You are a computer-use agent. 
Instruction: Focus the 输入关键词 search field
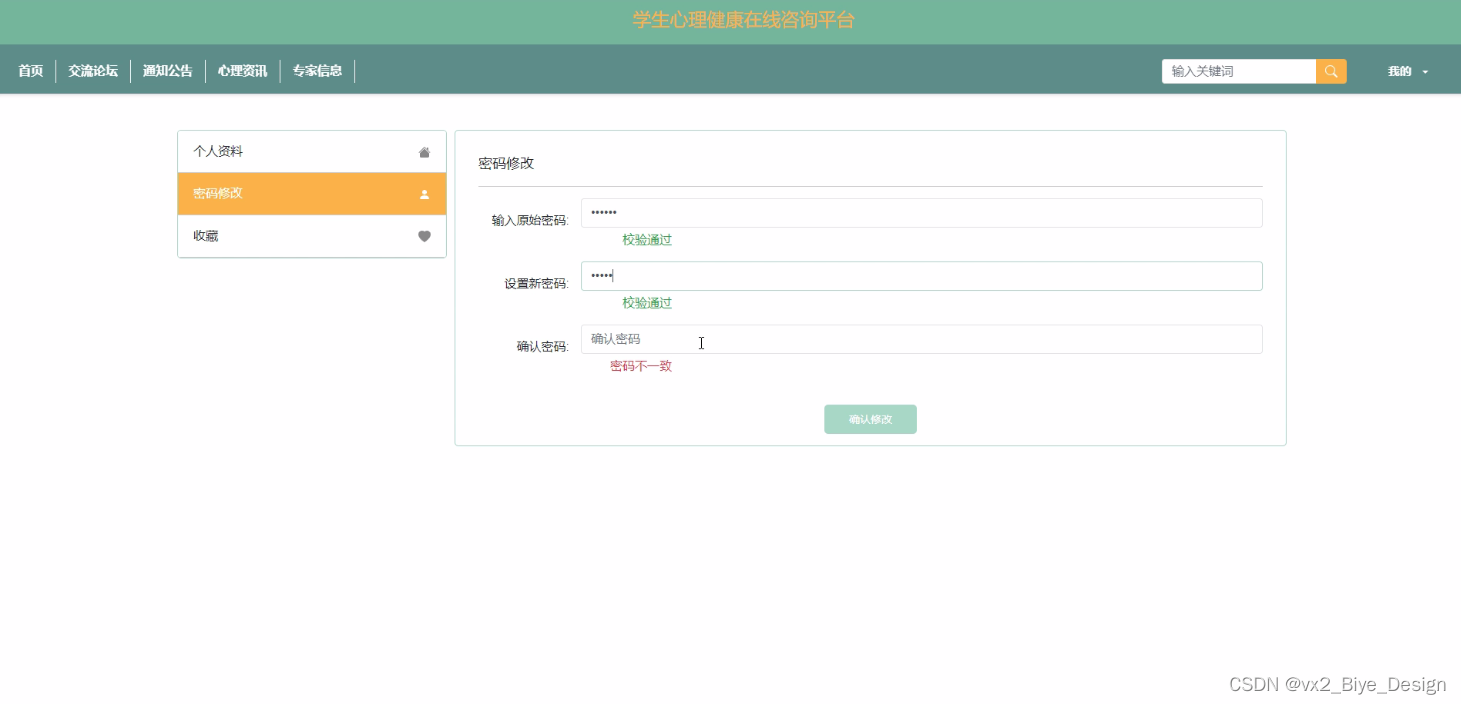click(x=1239, y=71)
